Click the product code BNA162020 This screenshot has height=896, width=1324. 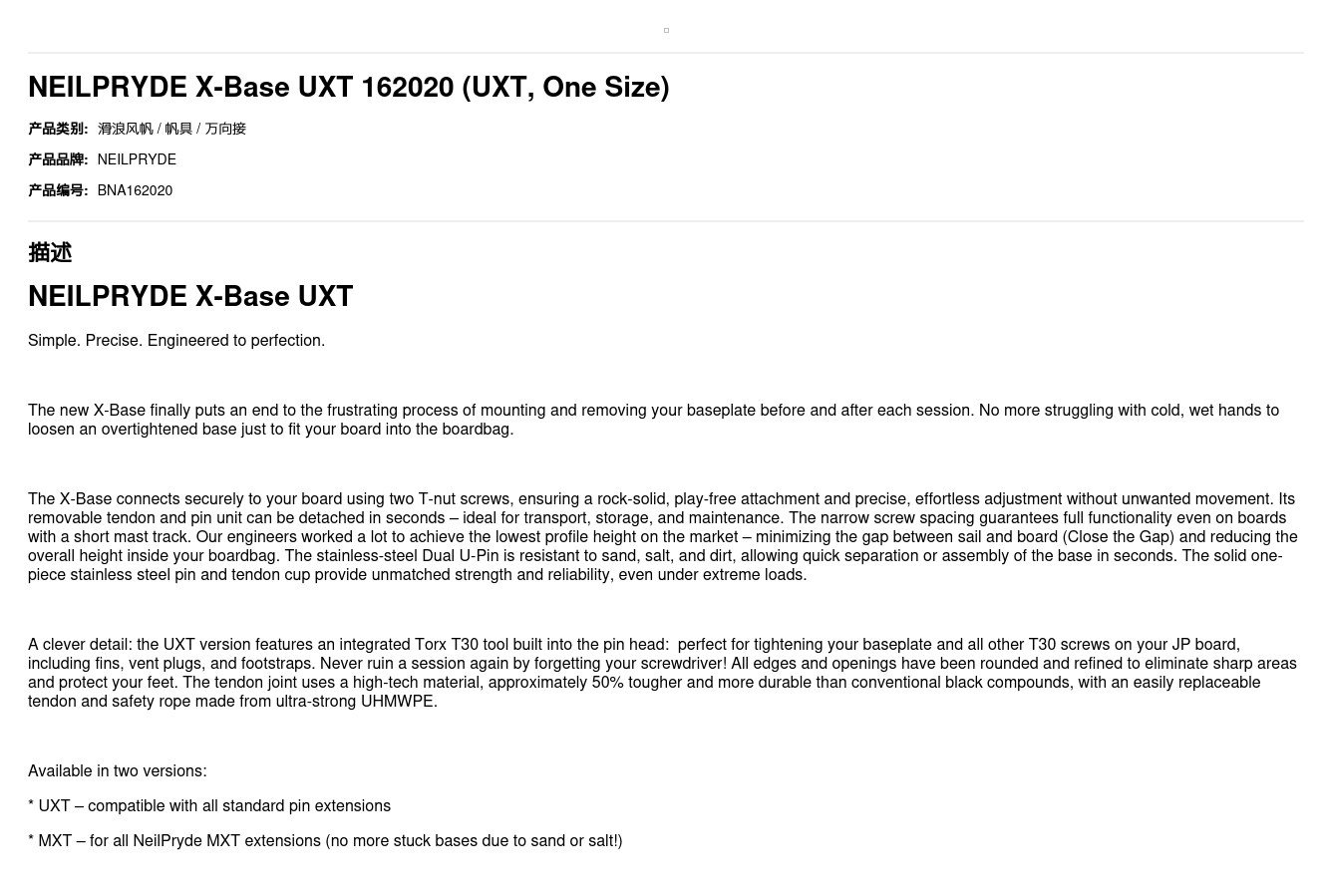[135, 190]
